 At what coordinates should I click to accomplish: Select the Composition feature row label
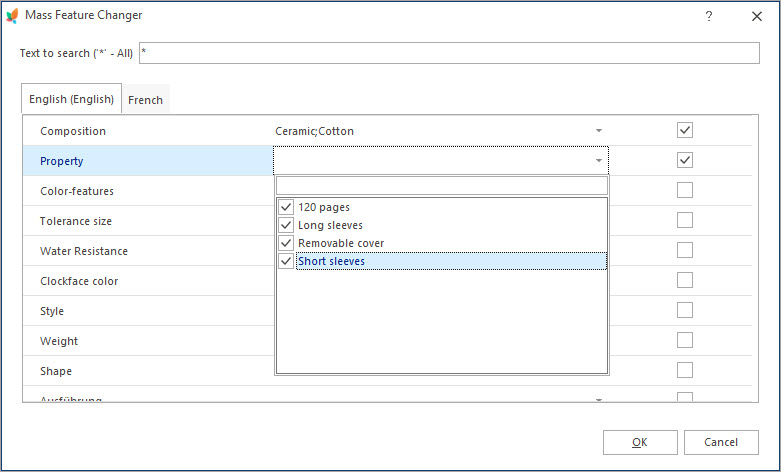73,131
